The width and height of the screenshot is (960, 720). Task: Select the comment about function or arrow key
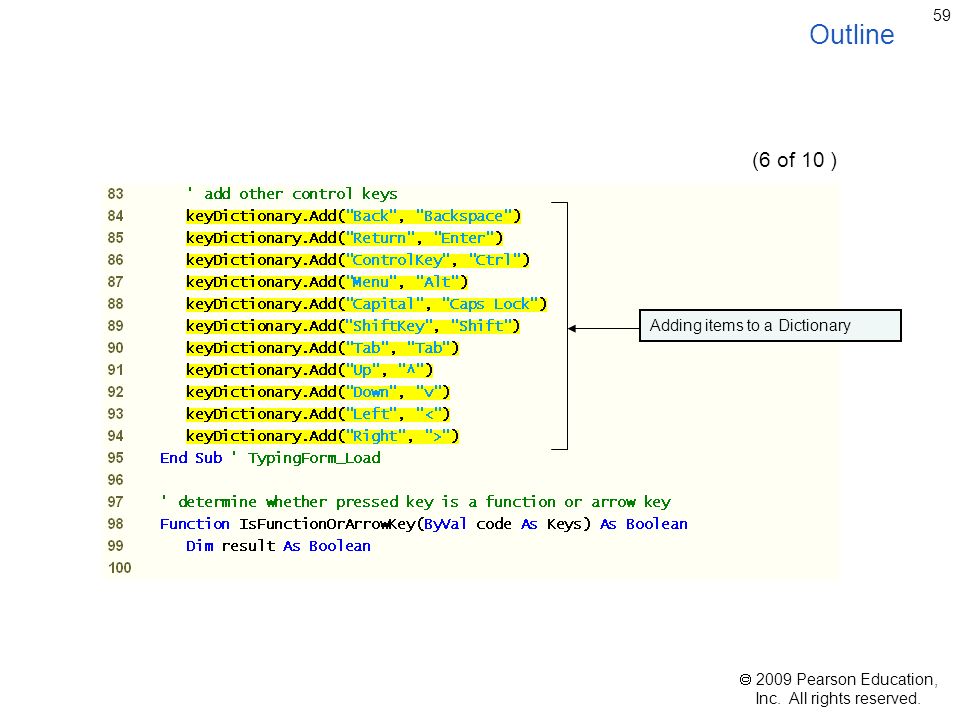click(415, 503)
